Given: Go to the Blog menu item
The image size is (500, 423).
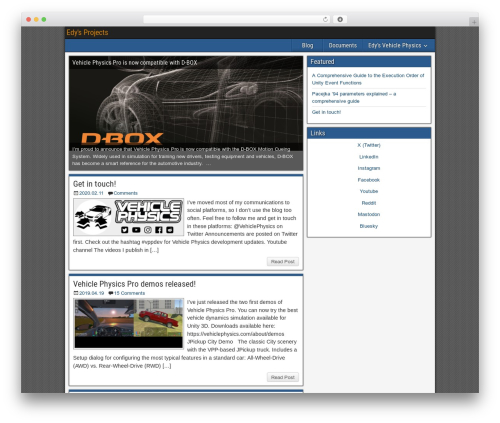Looking at the screenshot, I should [x=307, y=45].
